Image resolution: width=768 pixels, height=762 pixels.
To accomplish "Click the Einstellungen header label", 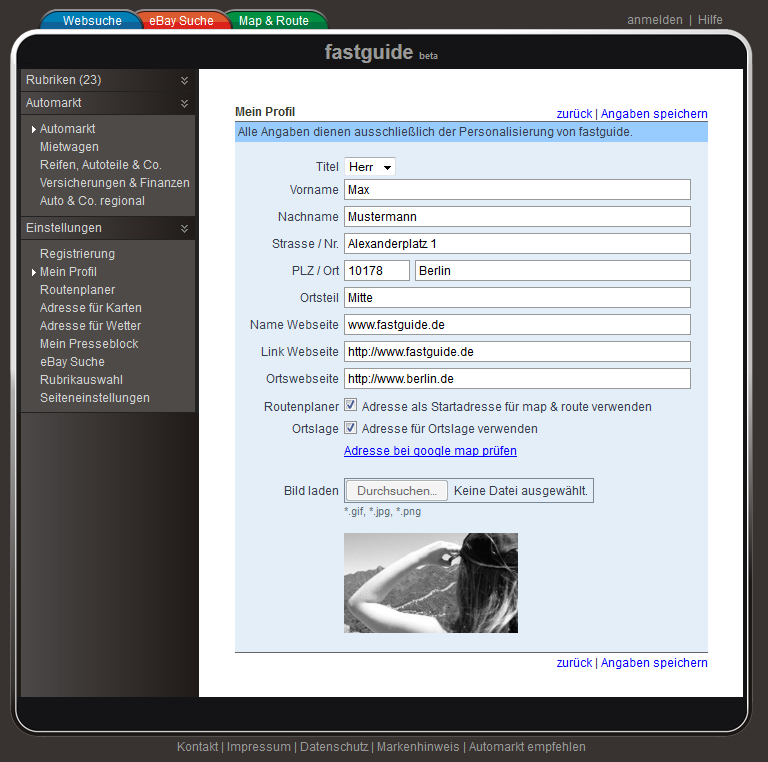I will pos(64,228).
